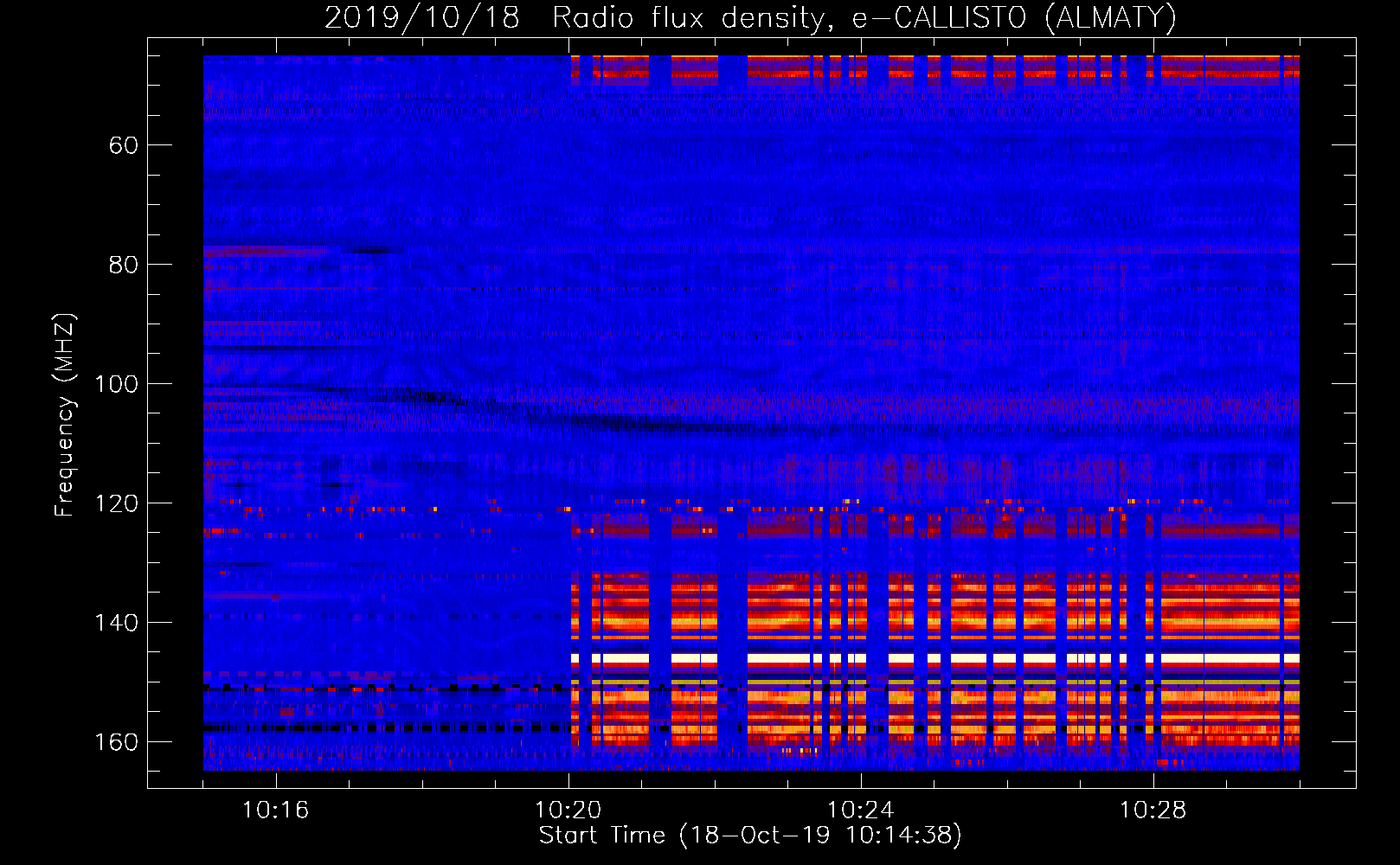Click the 10:28 time tick label
Viewport: 1400px width, 865px height.
1153,810
